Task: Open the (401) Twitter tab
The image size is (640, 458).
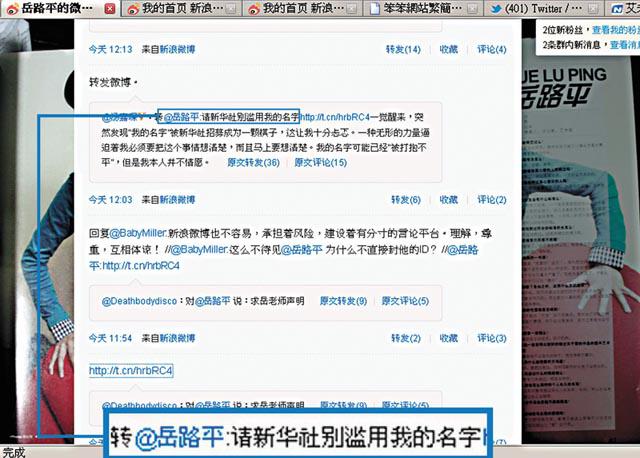Action: click(545, 9)
